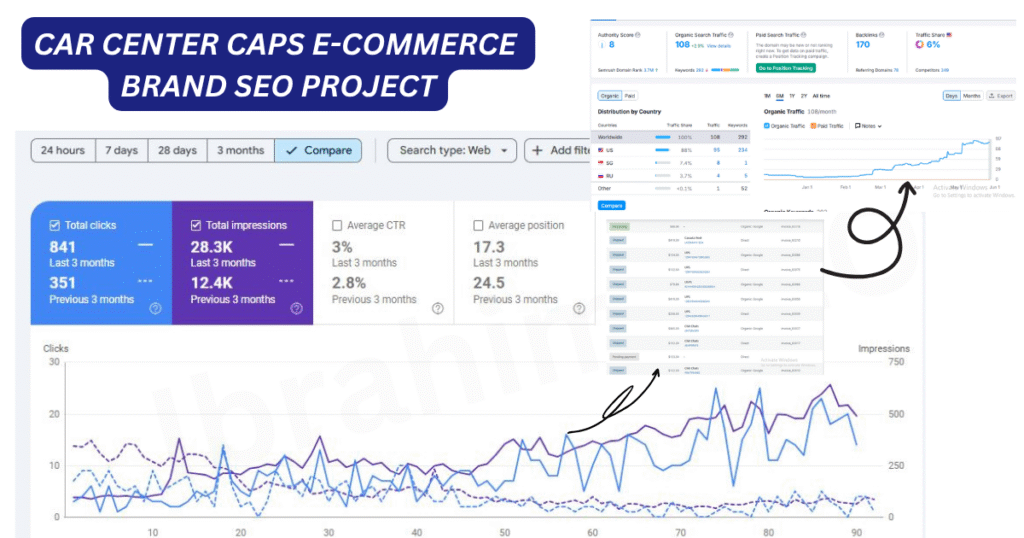The width and height of the screenshot is (1024, 538).
Task: Click help icon in Total impressions card
Action: click(296, 309)
